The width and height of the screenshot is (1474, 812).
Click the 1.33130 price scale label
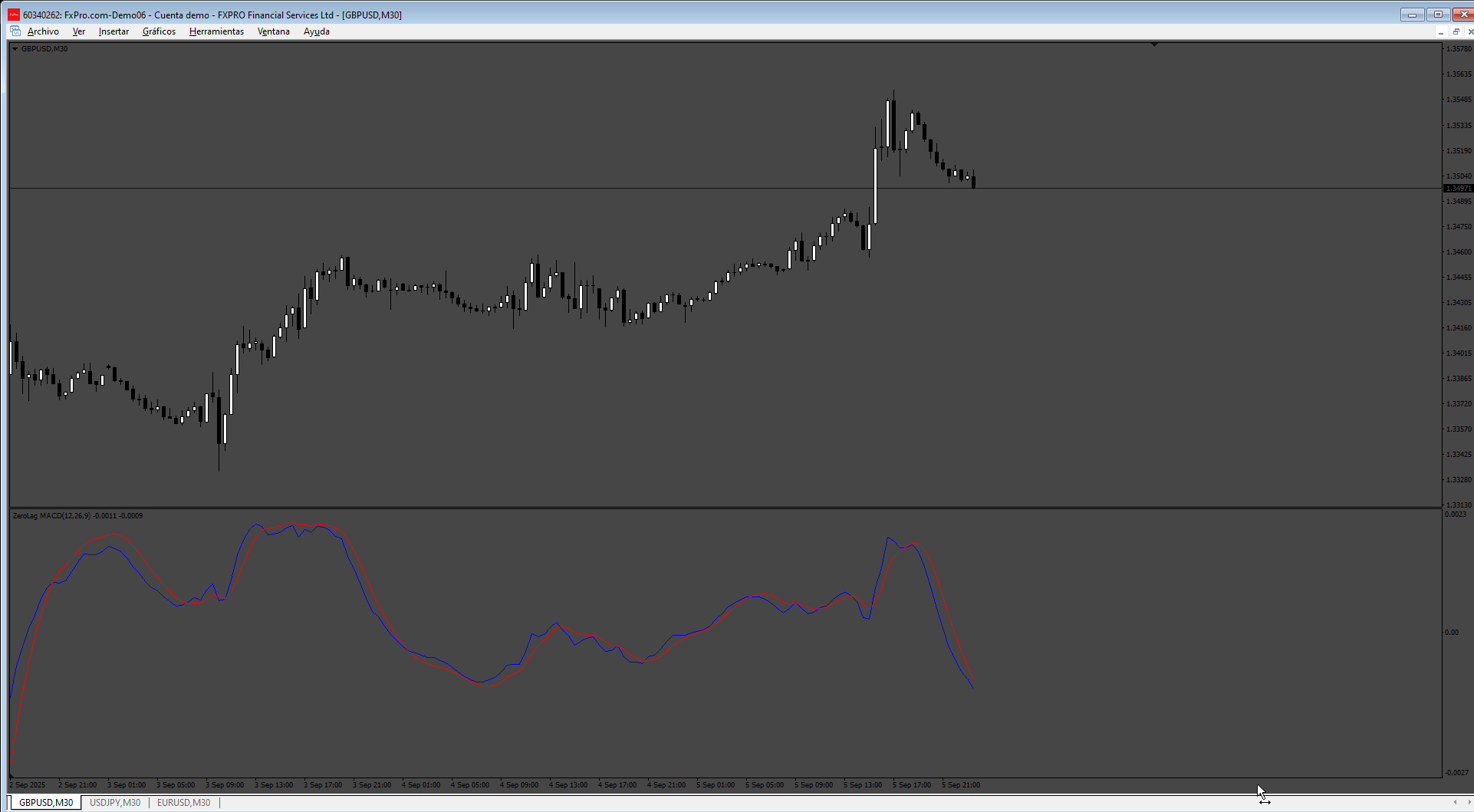[x=1459, y=505]
